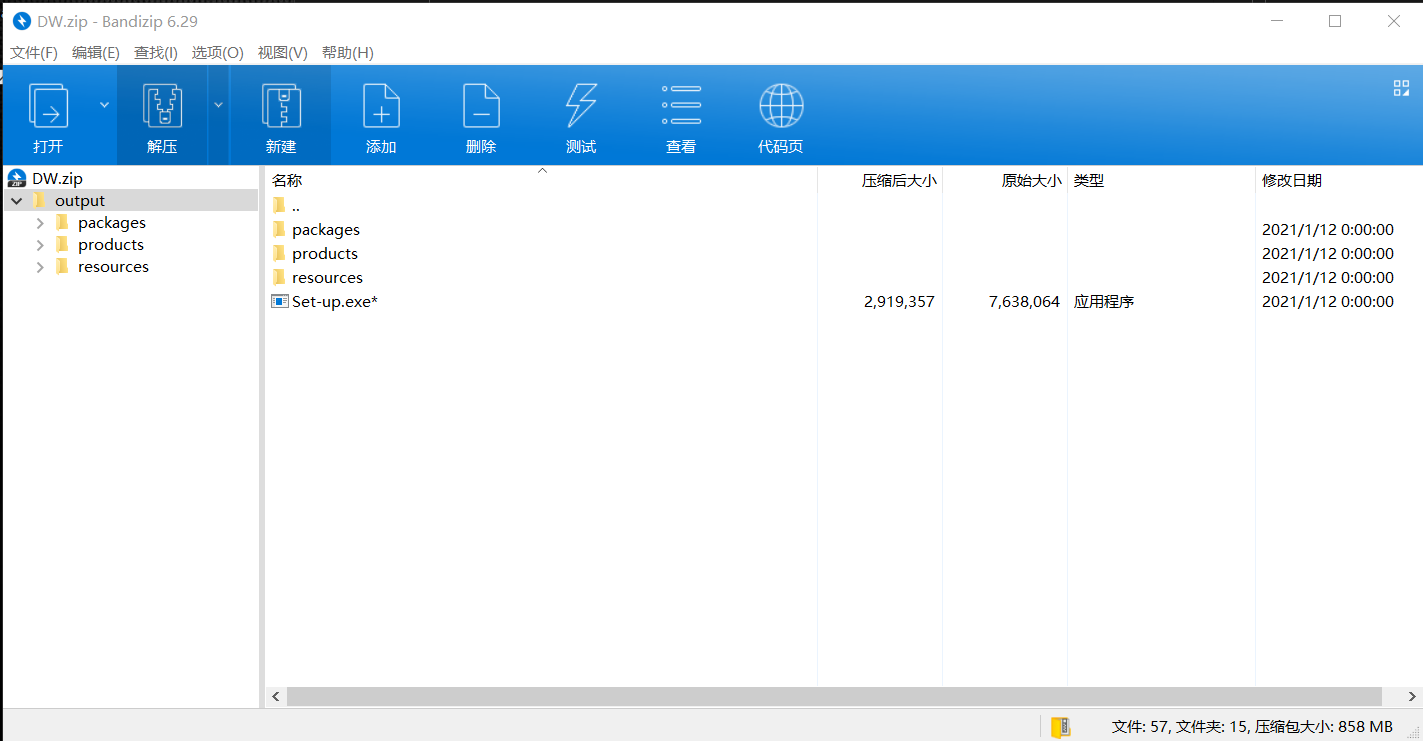The width and height of the screenshot is (1423, 741).
Task: Click the New archive (新建) toolbar icon
Action: 281,105
